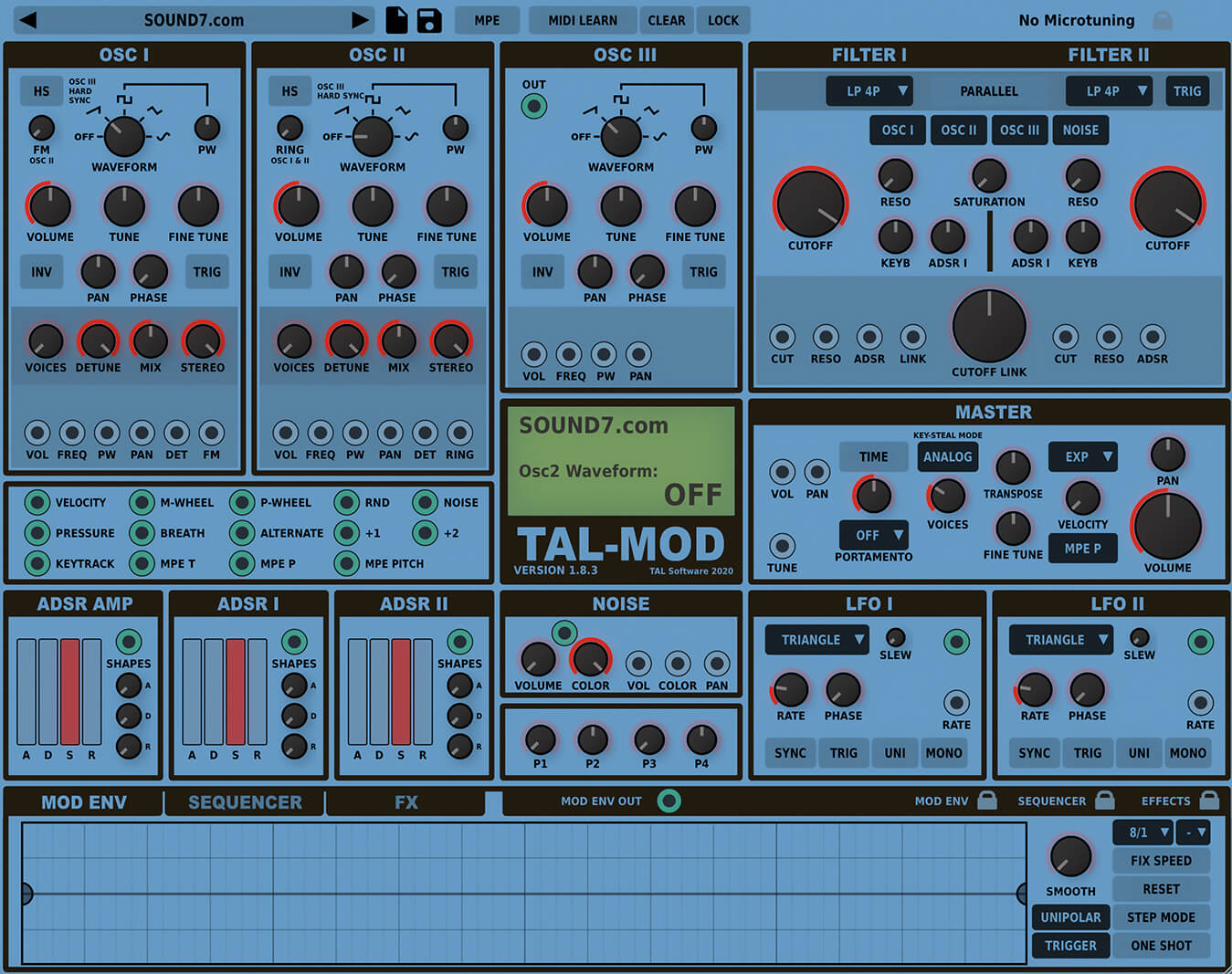Click the ADSR II release slider
Screen dimensions: 1232x974
tap(423, 692)
